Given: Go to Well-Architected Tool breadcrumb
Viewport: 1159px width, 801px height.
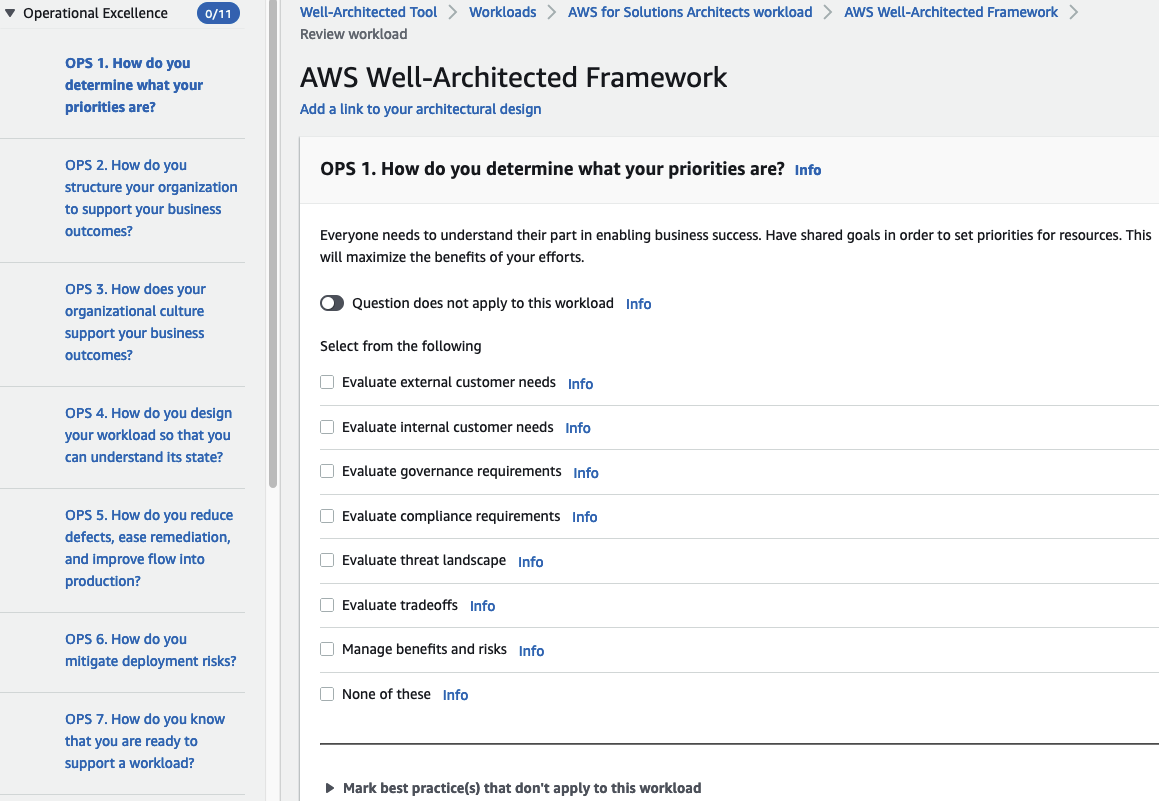Looking at the screenshot, I should tap(368, 12).
